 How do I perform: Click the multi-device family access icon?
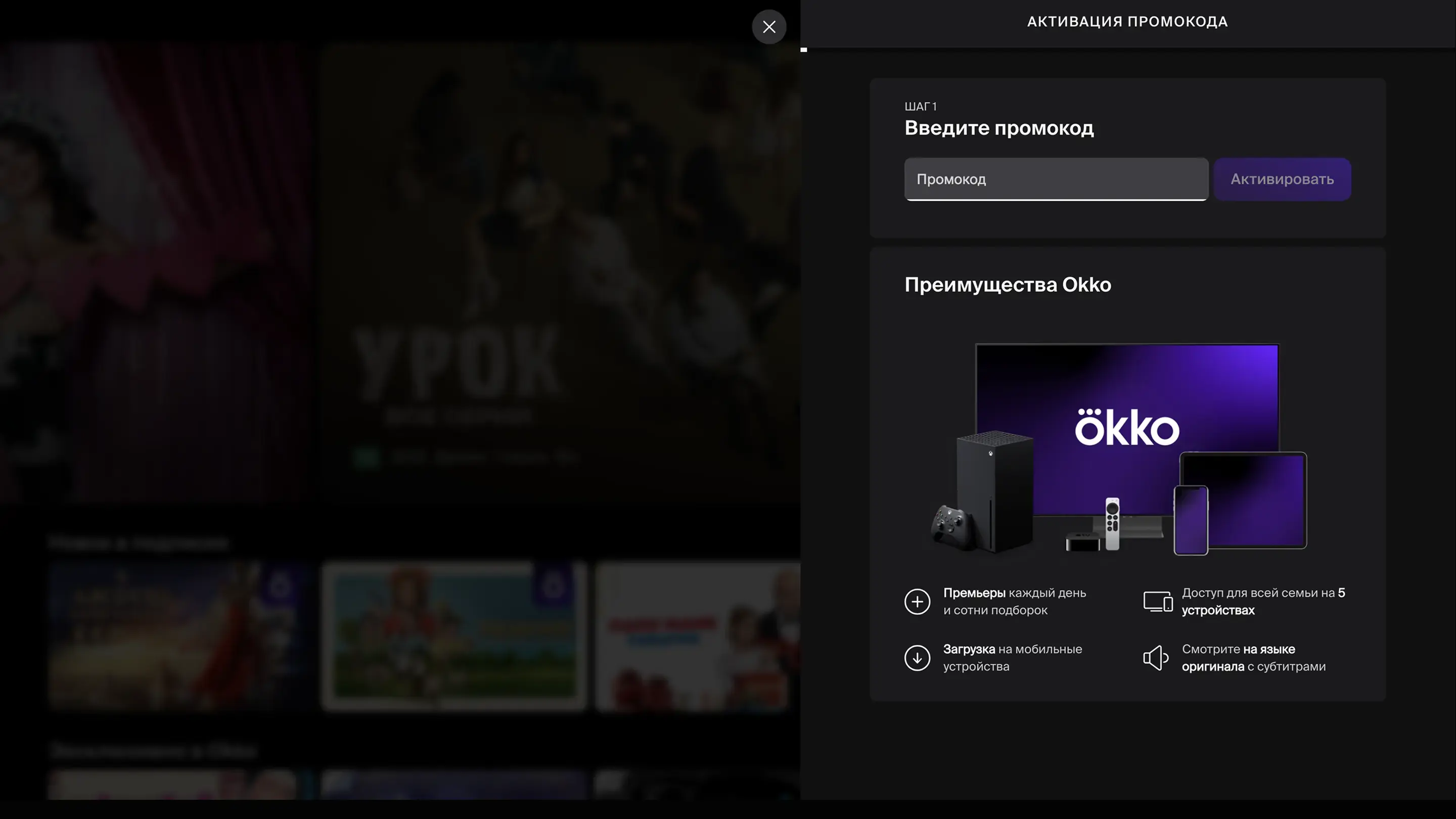pyautogui.click(x=1158, y=602)
